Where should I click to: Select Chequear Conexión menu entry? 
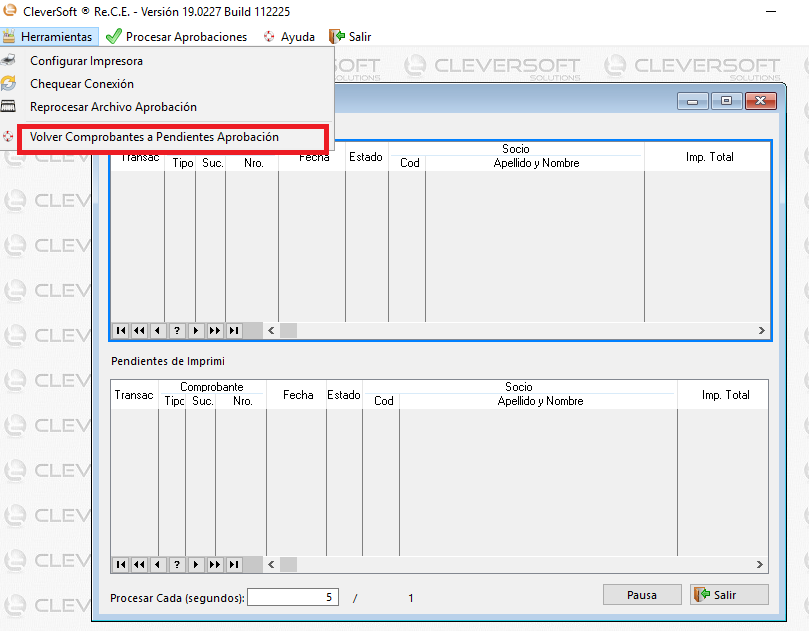(x=82, y=84)
